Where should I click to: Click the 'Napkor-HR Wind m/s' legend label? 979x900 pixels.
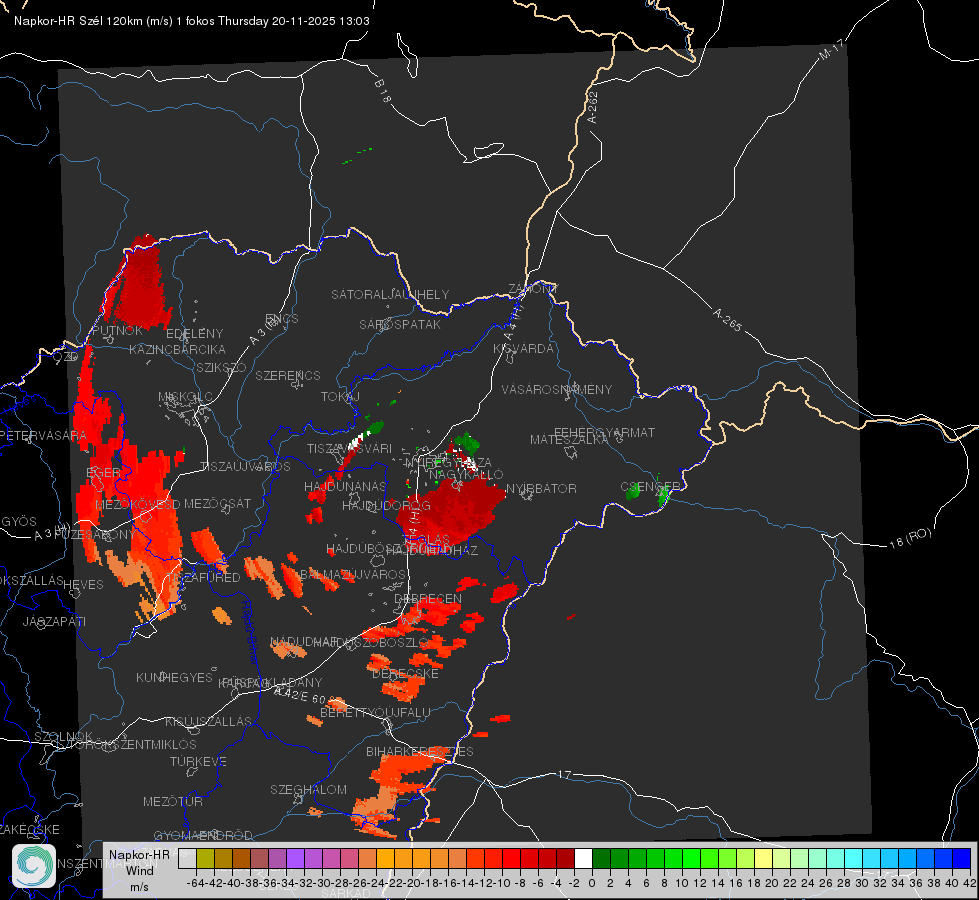pyautogui.click(x=139, y=870)
